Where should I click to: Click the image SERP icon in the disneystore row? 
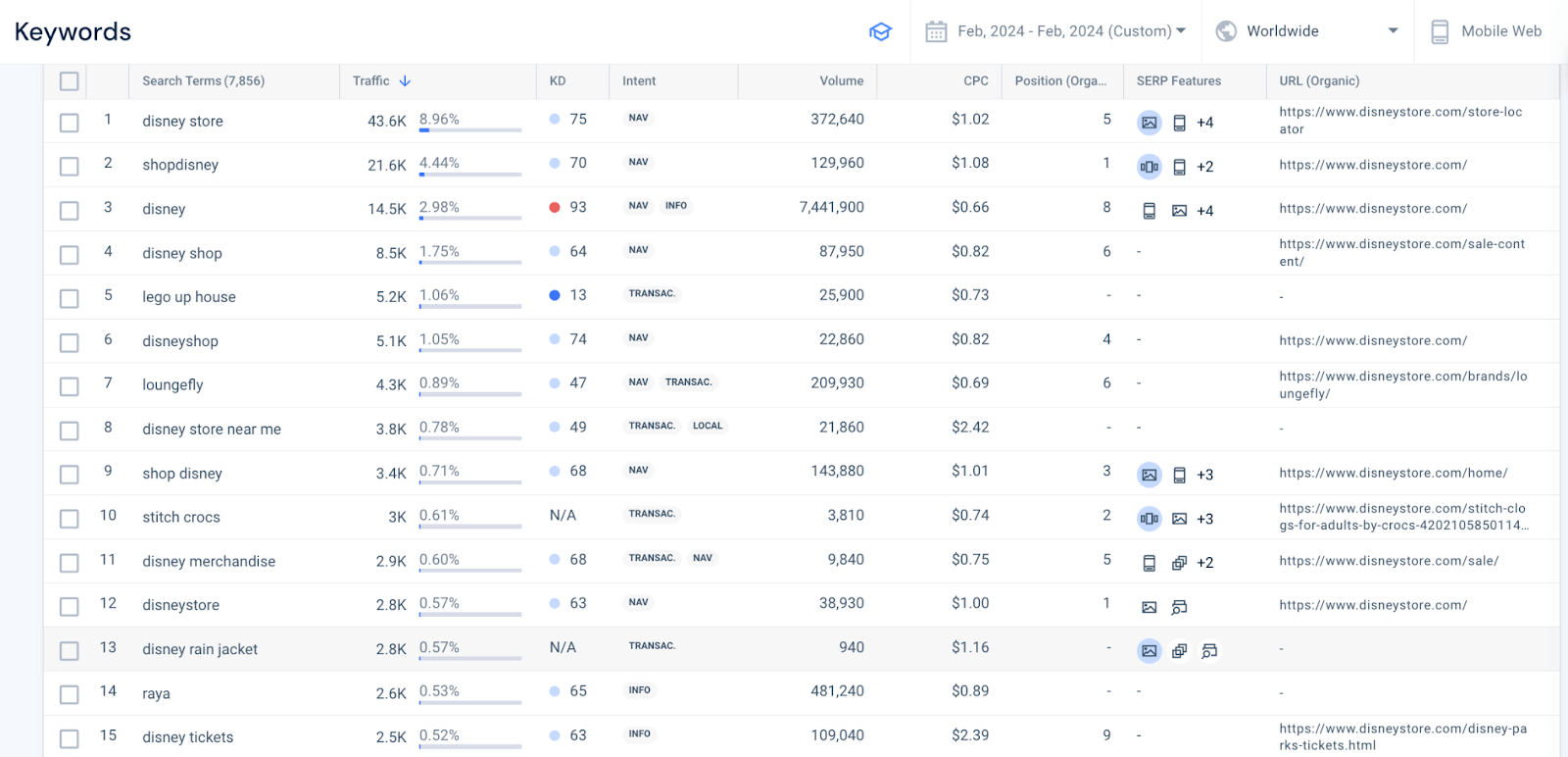tap(1150, 607)
